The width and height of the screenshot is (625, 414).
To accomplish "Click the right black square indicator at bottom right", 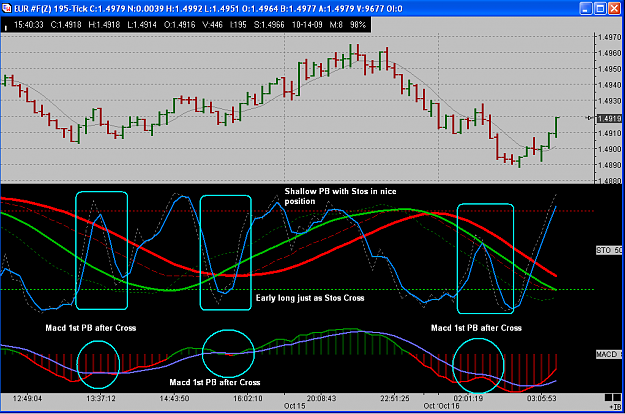I will pyautogui.click(x=616, y=397).
